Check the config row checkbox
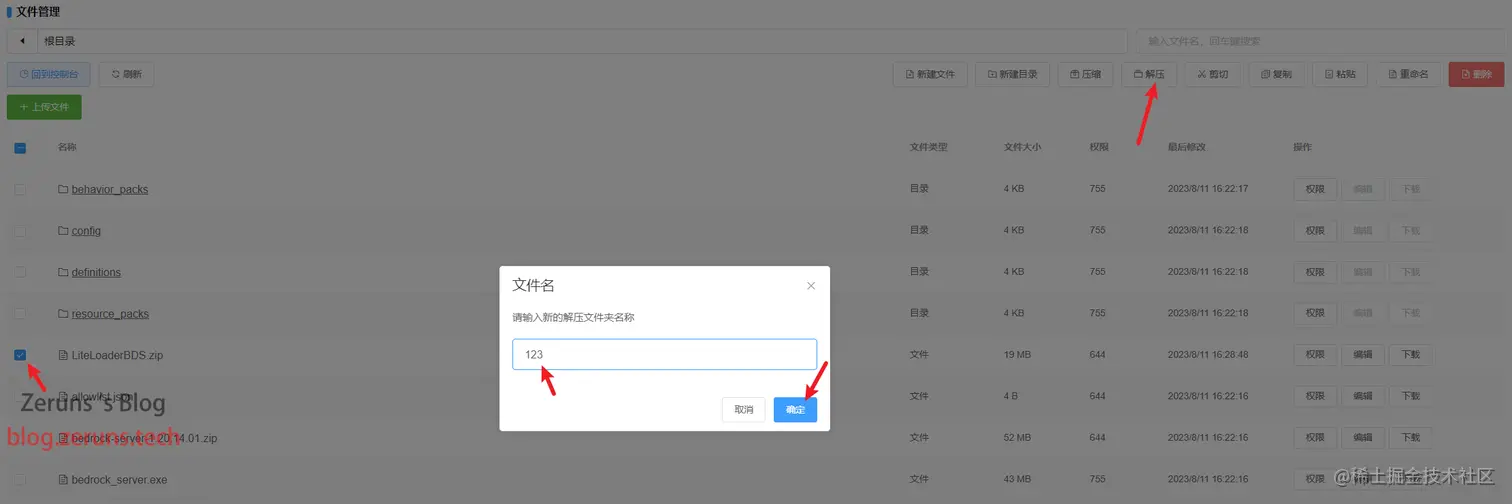Viewport: 1512px width, 504px height. point(20,231)
